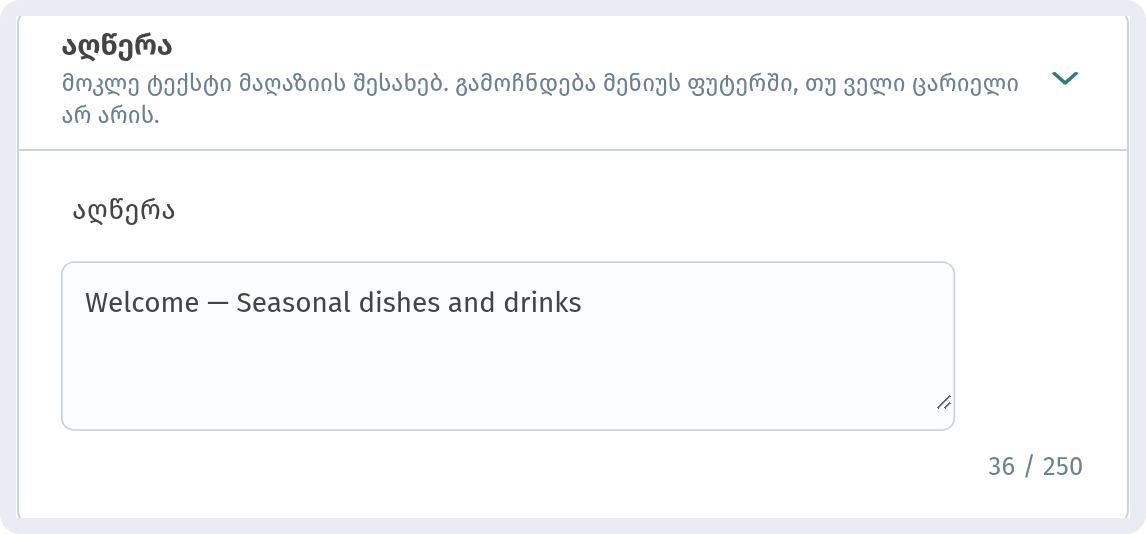Click the bold აღწერა section heading
Screen dimensions: 1146x534
pos(116,47)
